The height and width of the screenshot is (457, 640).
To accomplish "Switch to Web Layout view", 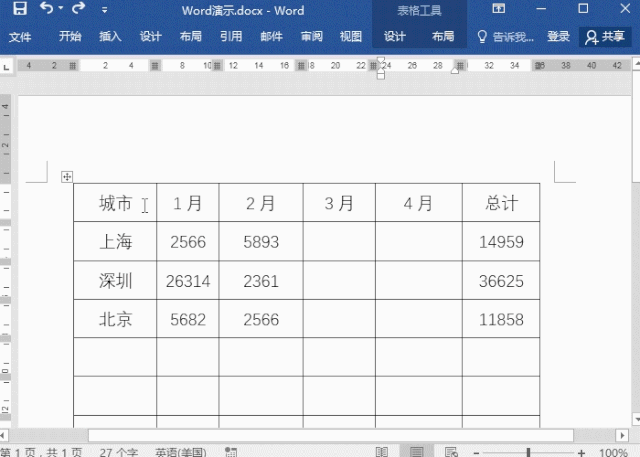I will click(x=451, y=452).
